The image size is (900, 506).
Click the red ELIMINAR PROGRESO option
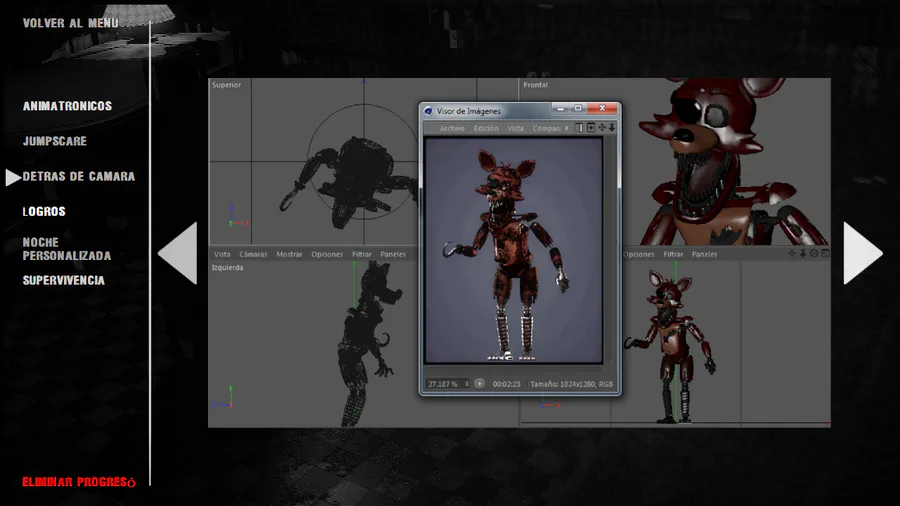79,482
